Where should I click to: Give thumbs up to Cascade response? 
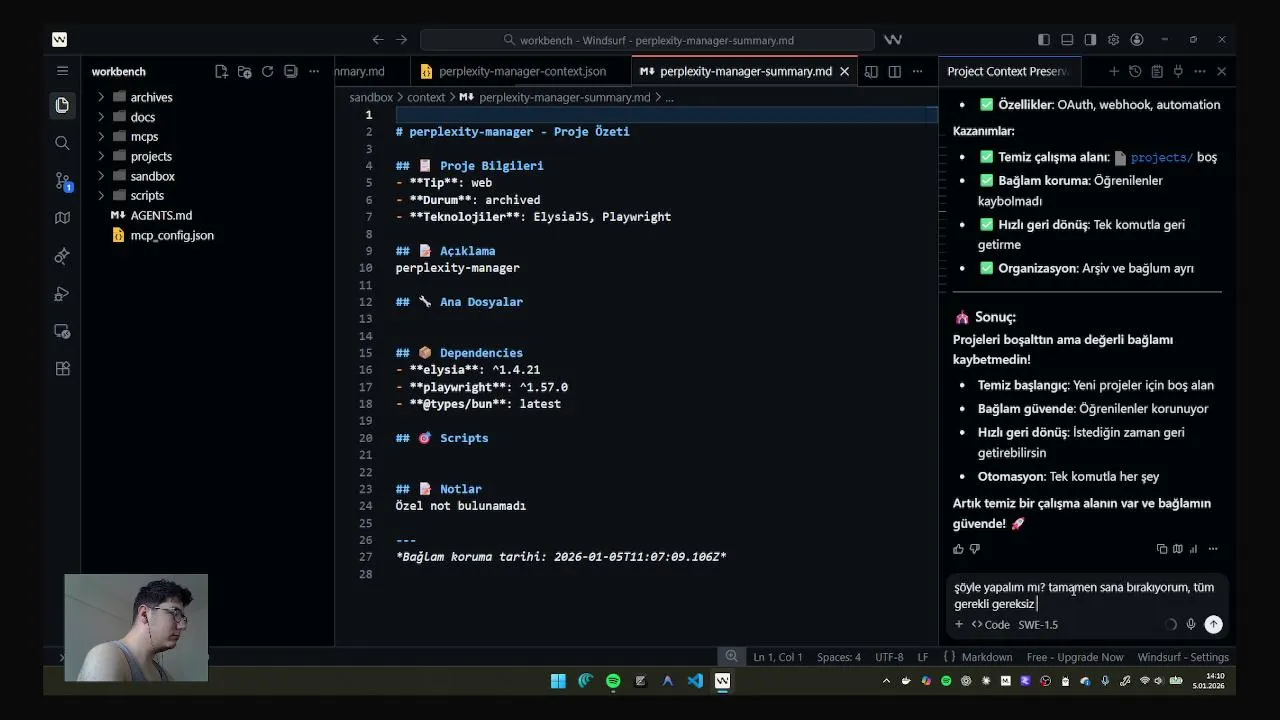click(x=958, y=549)
